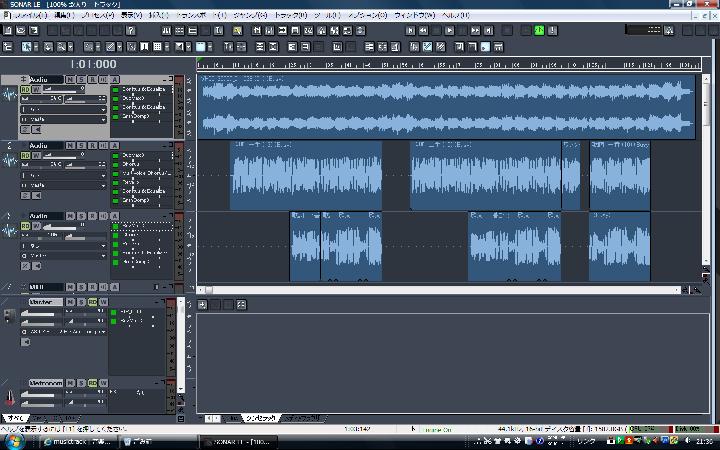Solo the second Audio track

click(81, 146)
